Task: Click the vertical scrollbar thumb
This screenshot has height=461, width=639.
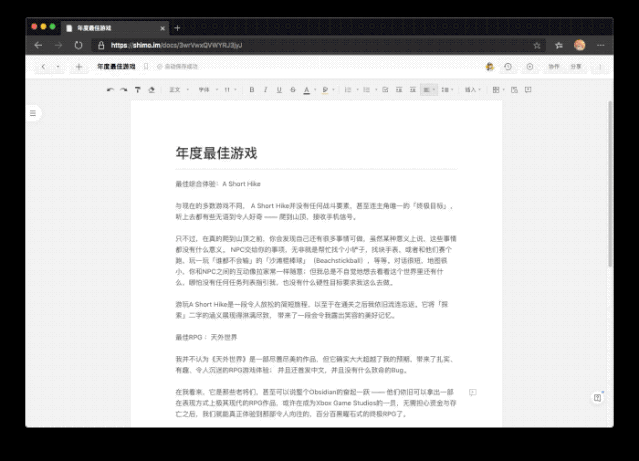Action: [610, 184]
